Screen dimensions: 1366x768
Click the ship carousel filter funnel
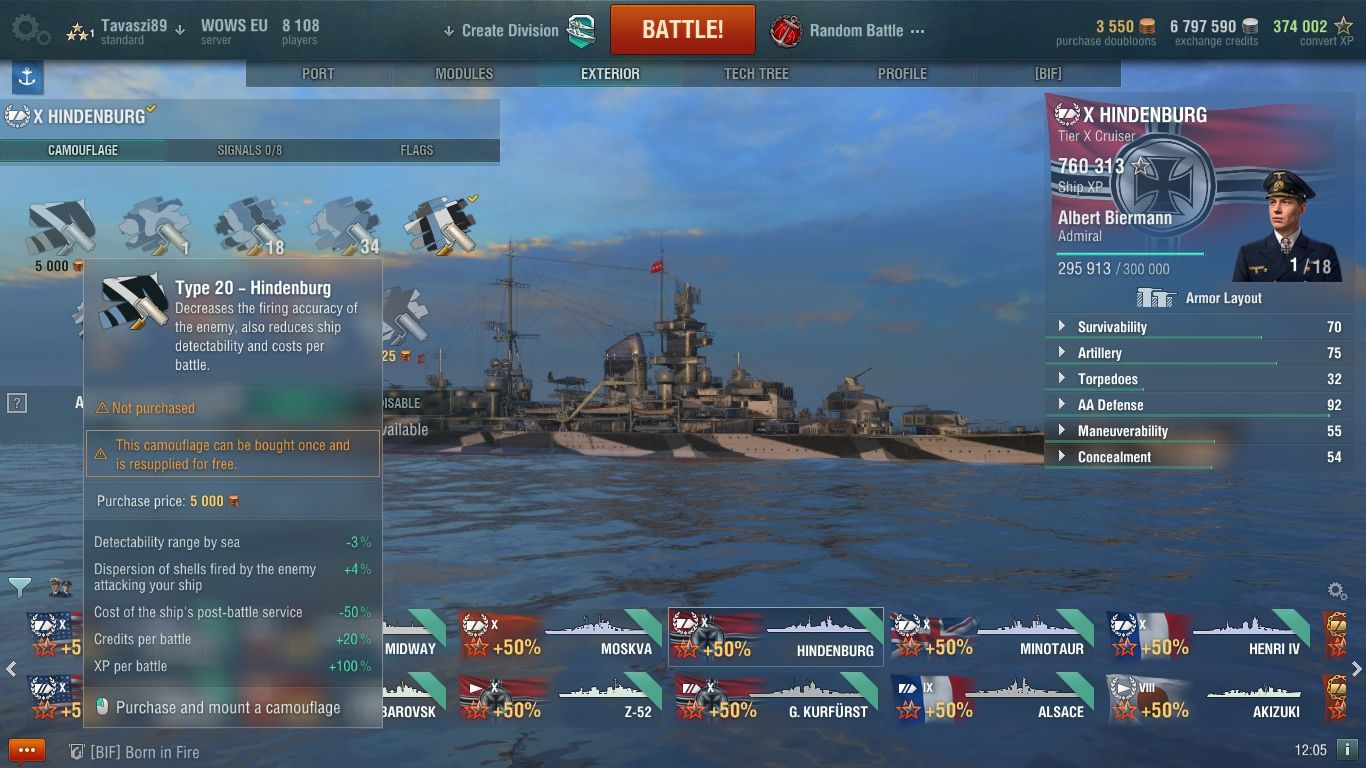pyautogui.click(x=19, y=587)
